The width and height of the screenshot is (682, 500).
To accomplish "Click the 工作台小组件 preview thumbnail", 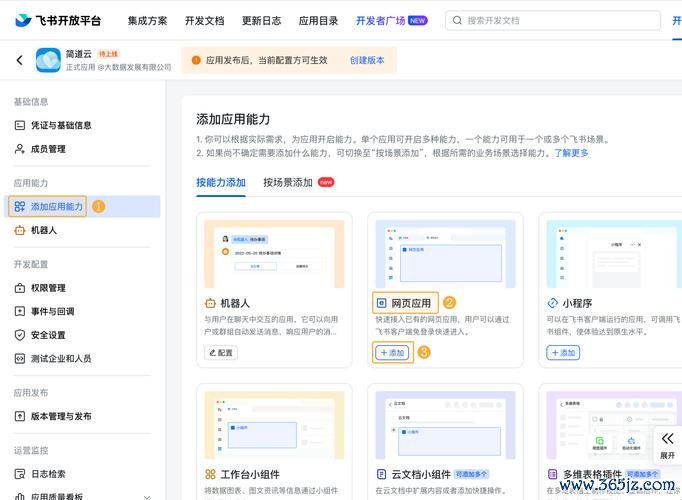I will 274,425.
